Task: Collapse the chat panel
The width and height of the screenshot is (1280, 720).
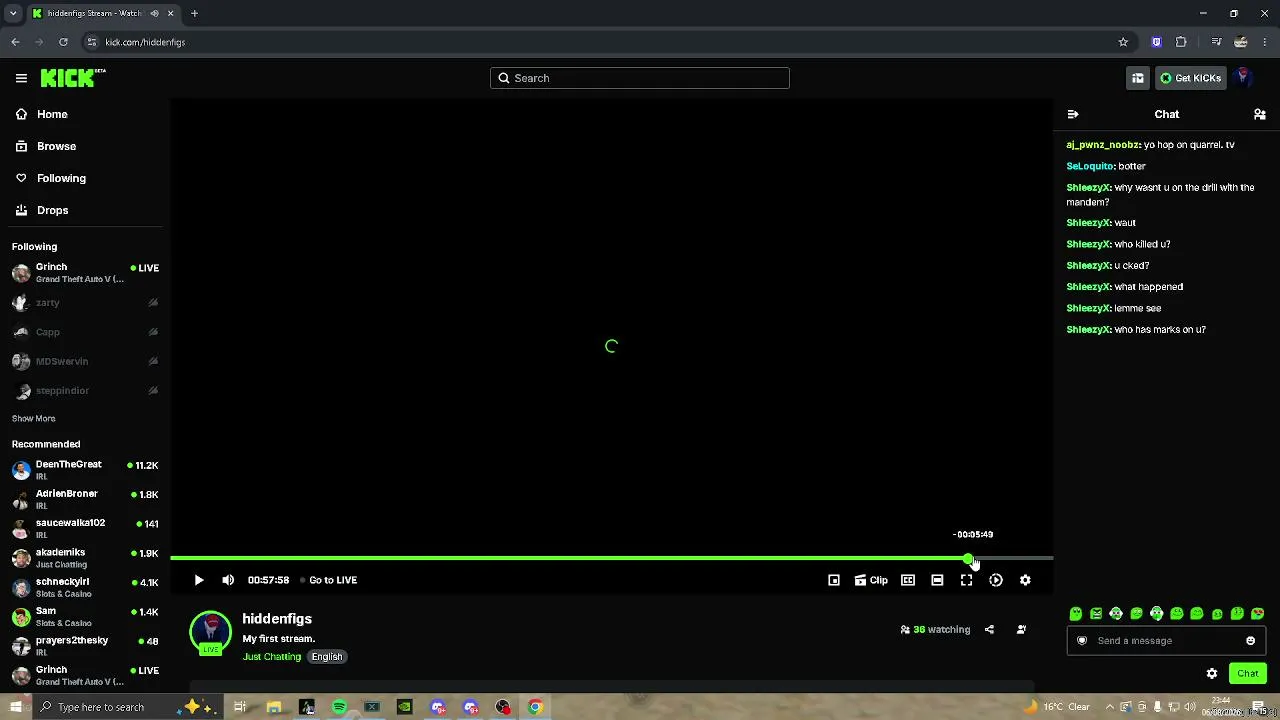Action: (x=1073, y=114)
